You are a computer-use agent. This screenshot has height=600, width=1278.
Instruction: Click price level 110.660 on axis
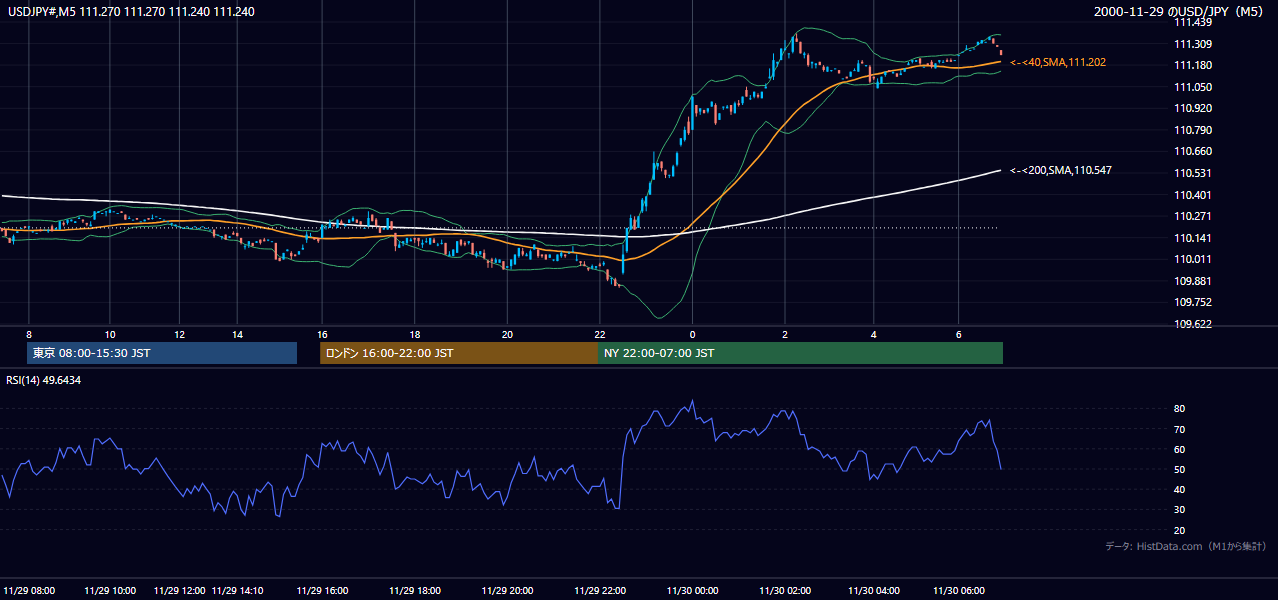coord(1193,152)
